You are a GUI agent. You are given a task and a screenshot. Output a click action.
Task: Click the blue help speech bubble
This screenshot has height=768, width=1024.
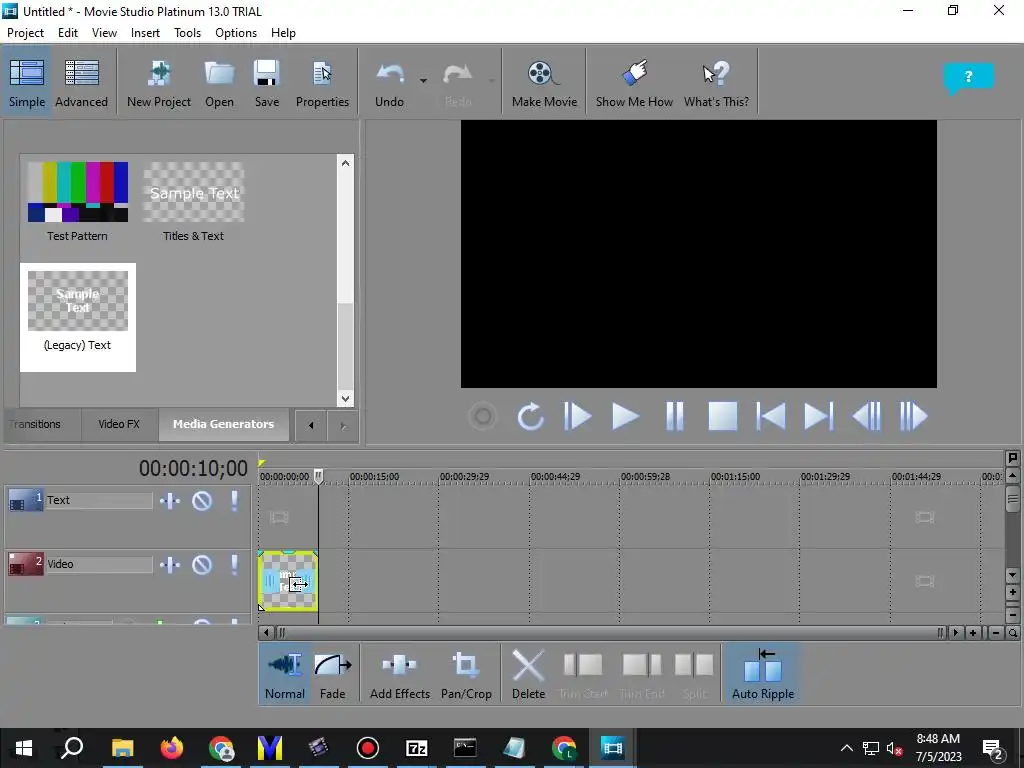[968, 78]
